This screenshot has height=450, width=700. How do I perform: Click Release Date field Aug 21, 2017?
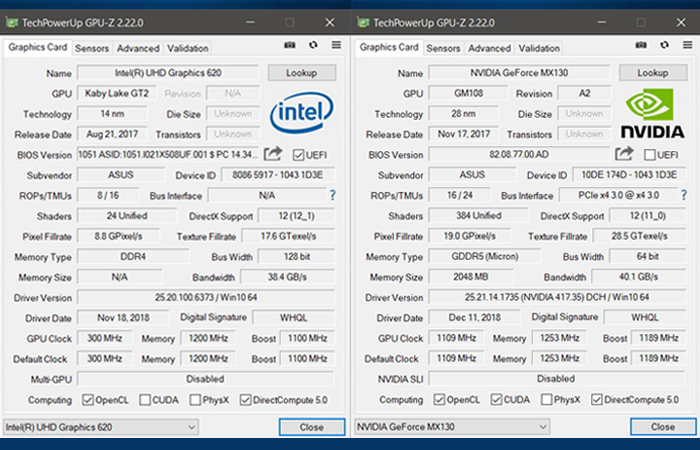[x=112, y=134]
